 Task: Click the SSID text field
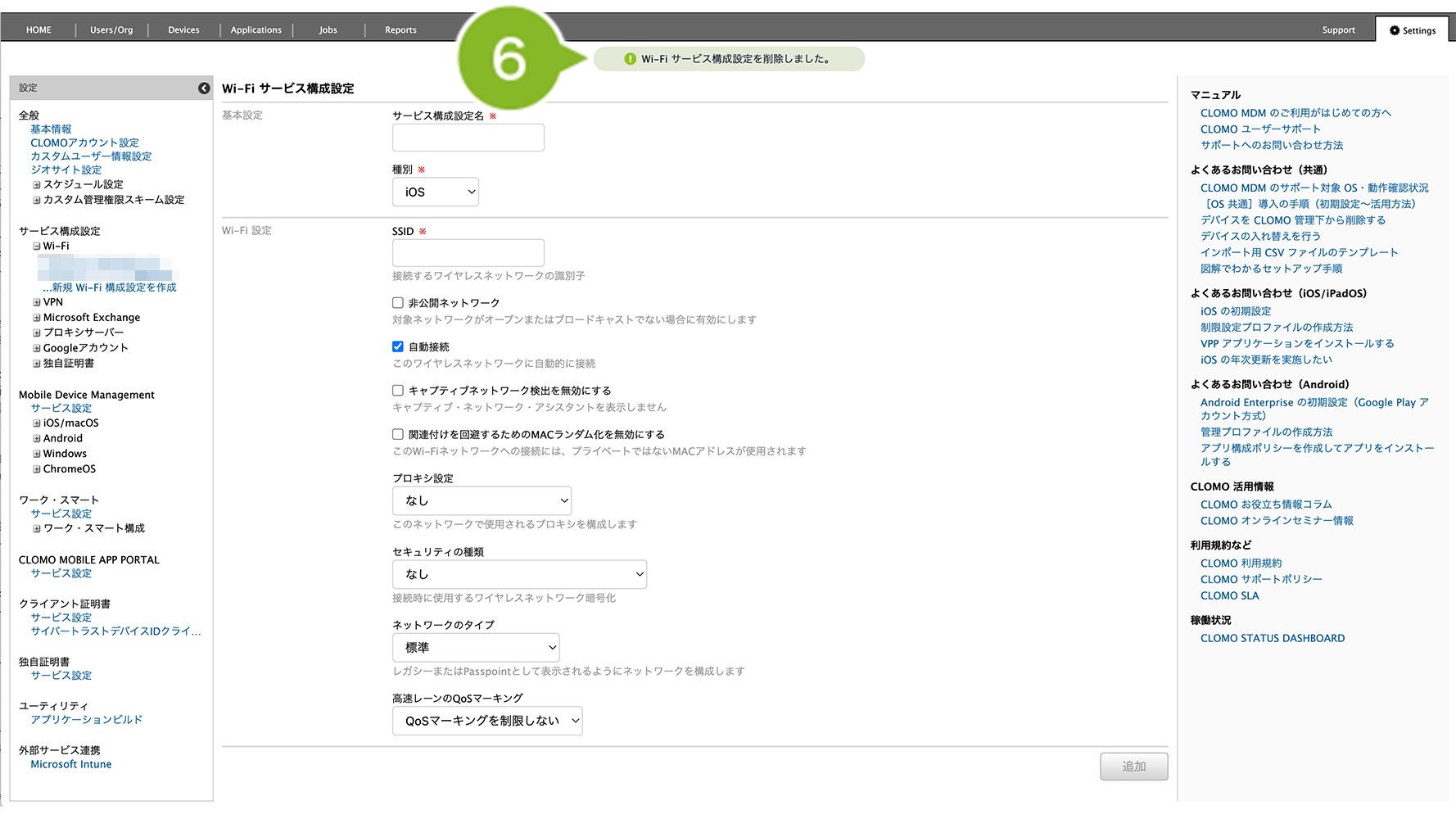(468, 252)
